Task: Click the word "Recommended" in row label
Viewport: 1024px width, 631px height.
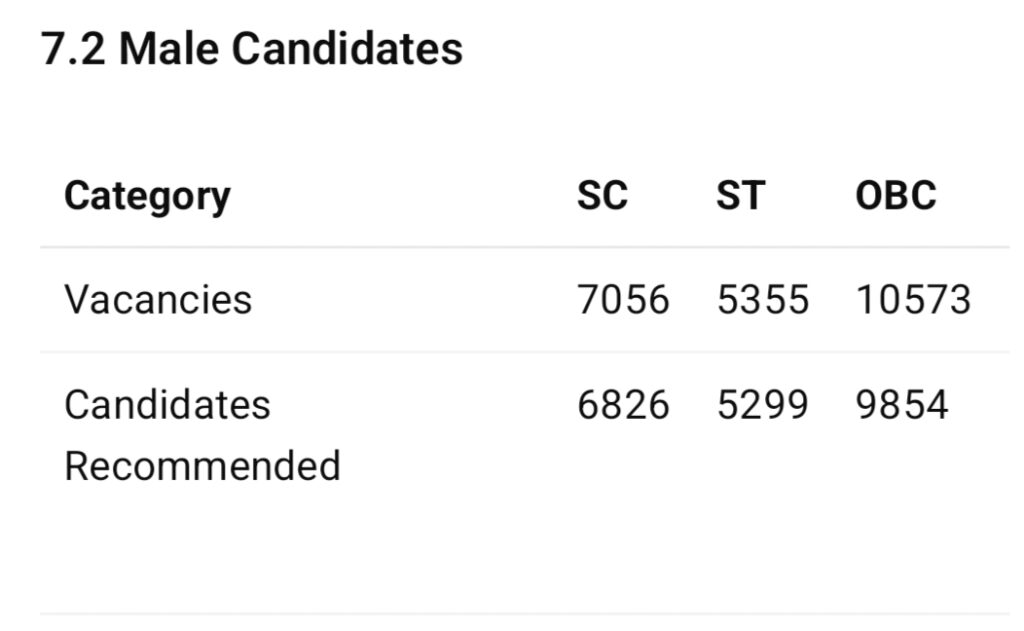Action: 202,466
